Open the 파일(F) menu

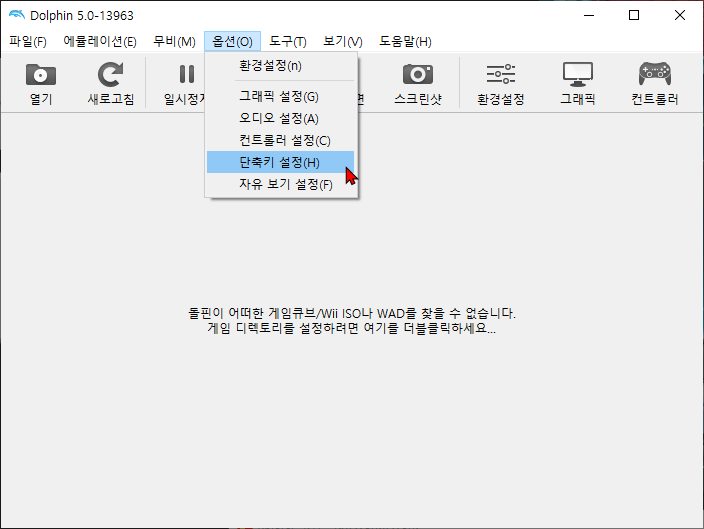click(x=28, y=41)
